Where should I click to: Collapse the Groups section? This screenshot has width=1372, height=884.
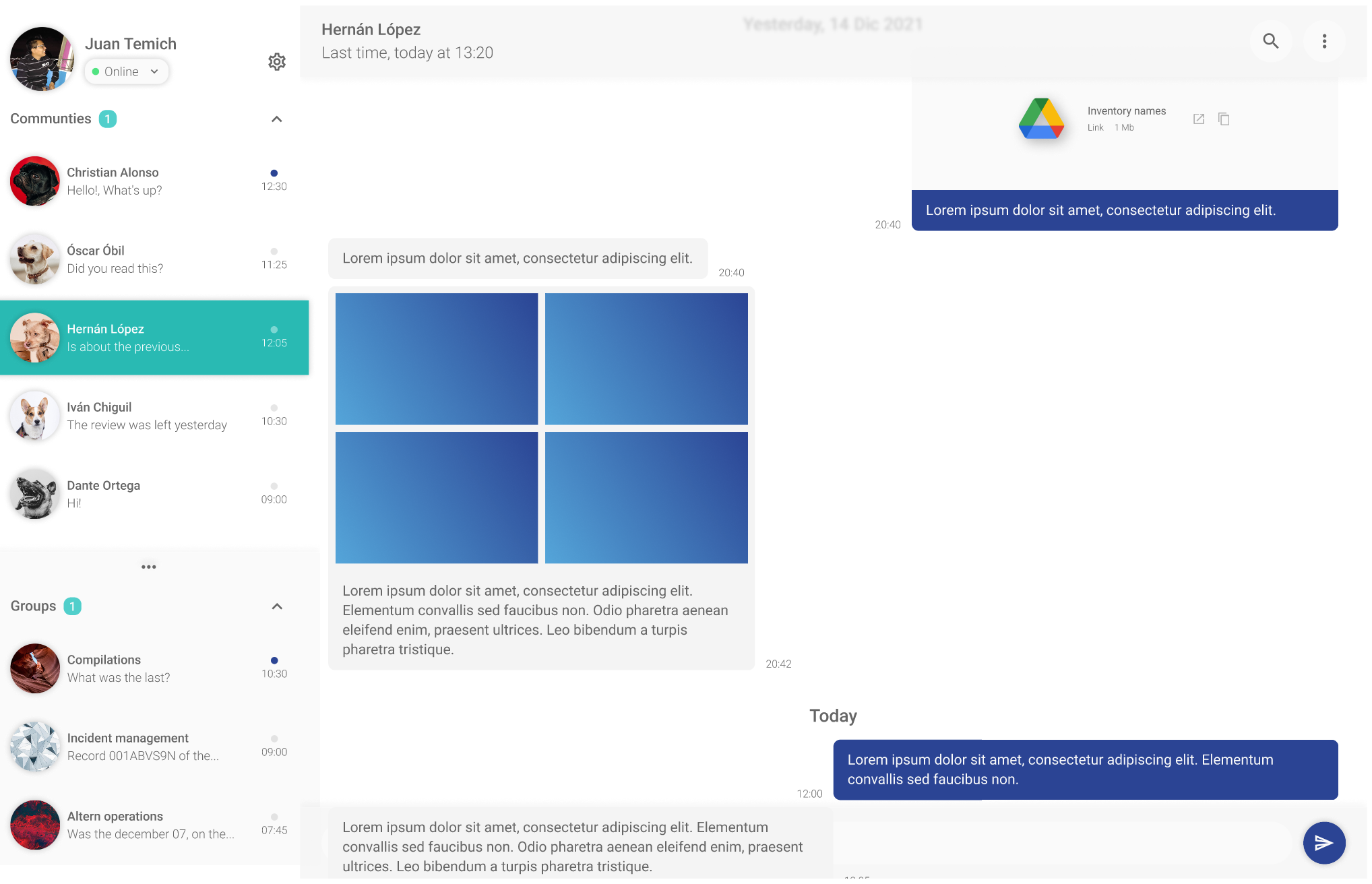point(276,606)
